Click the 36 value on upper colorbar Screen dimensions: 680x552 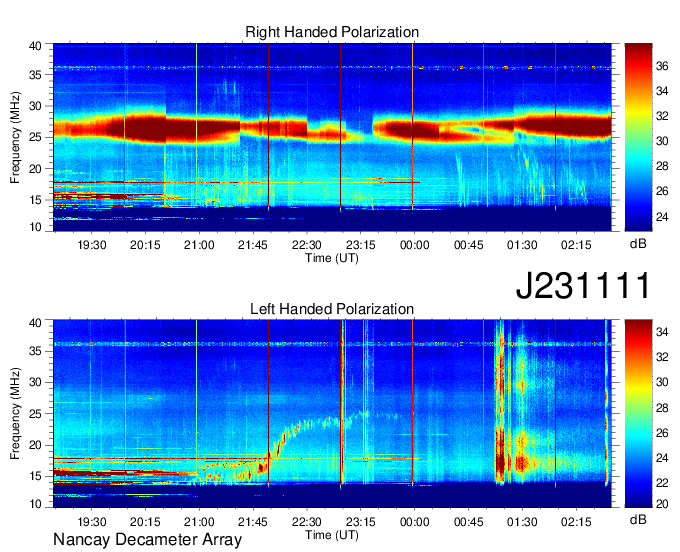662,66
